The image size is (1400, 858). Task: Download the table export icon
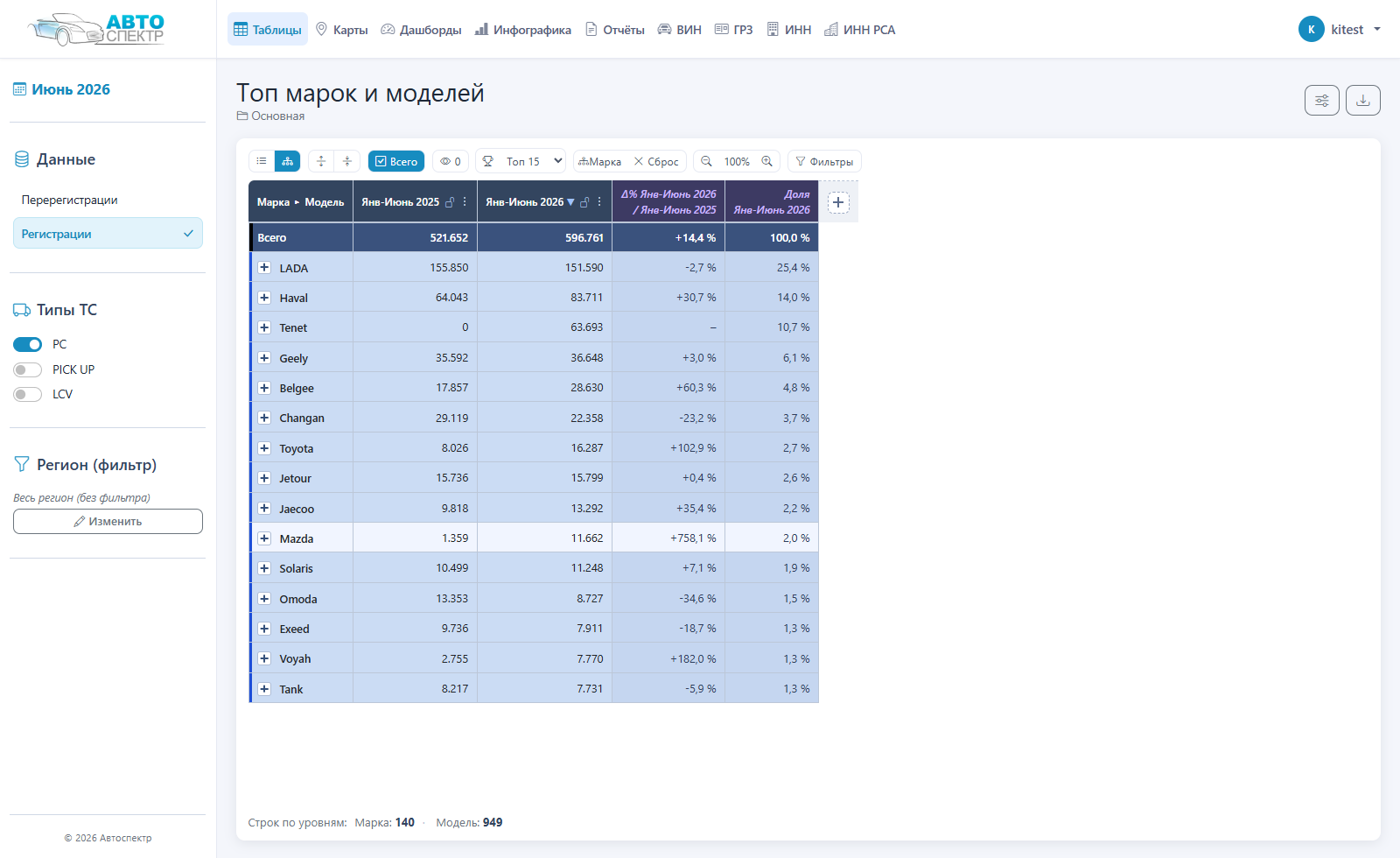pyautogui.click(x=1363, y=101)
